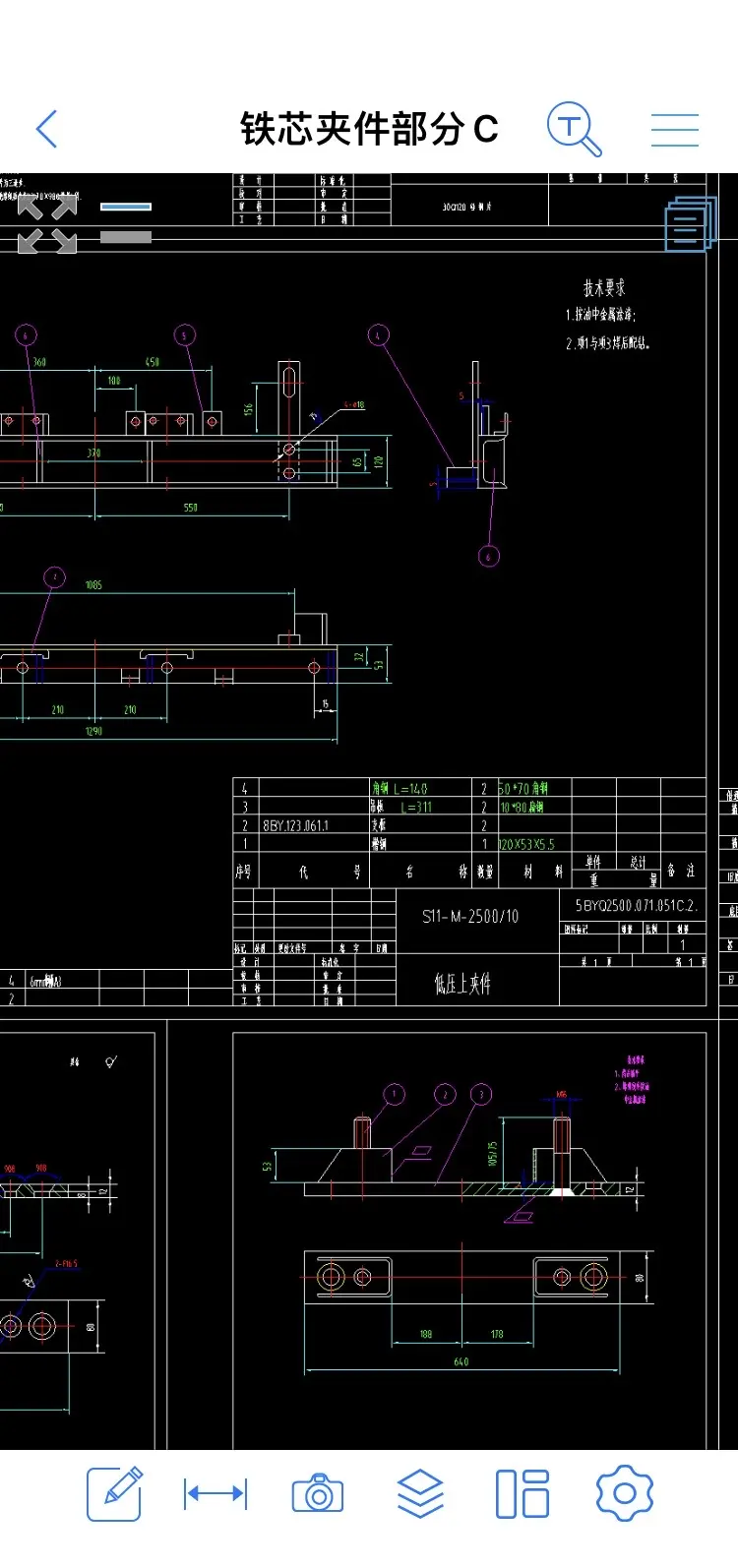This screenshot has height=1568, width=738.
Task: Tap the 技术要求 heading in the drawing
Action: coord(604,288)
